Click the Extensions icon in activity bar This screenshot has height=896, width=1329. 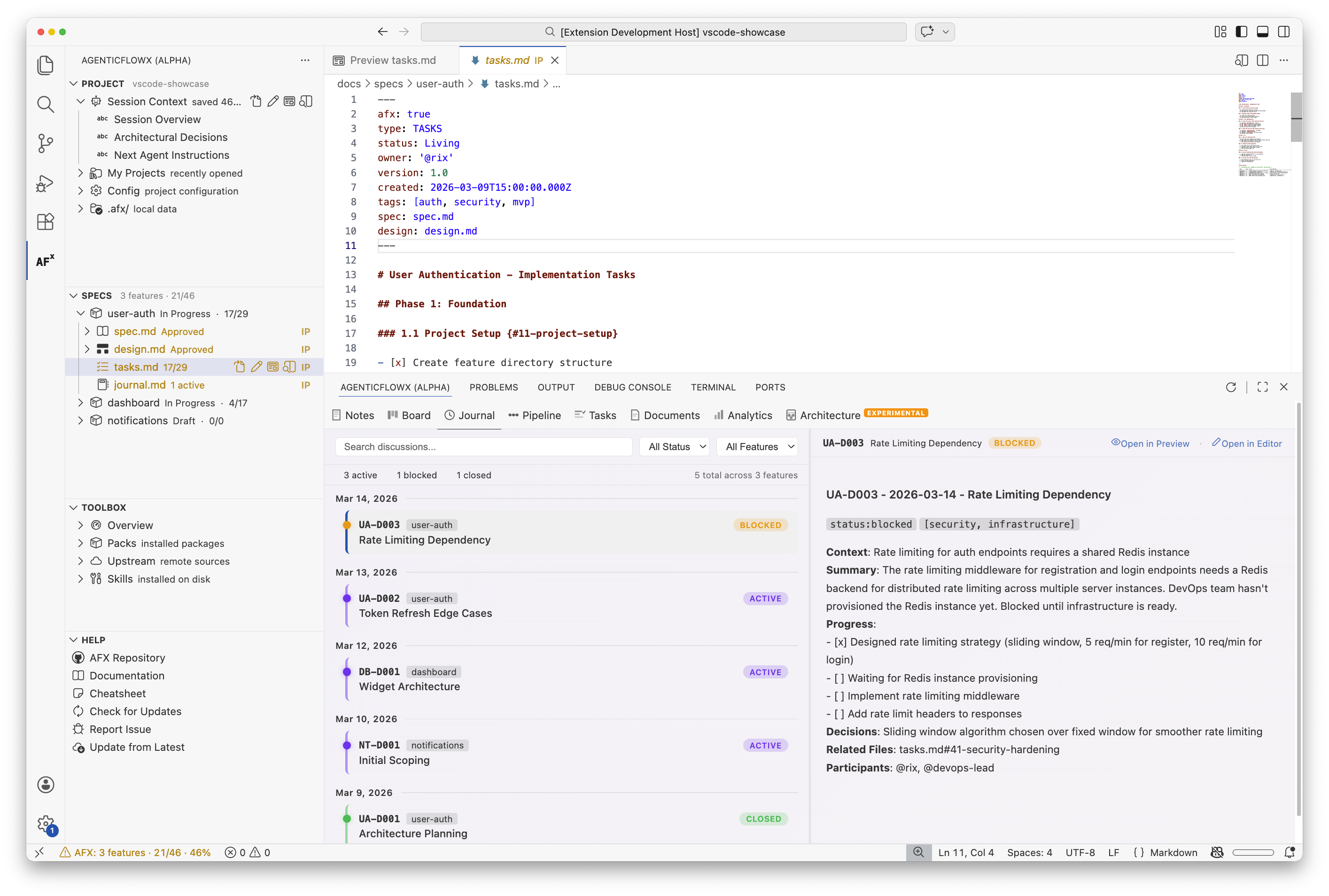pyautogui.click(x=45, y=222)
